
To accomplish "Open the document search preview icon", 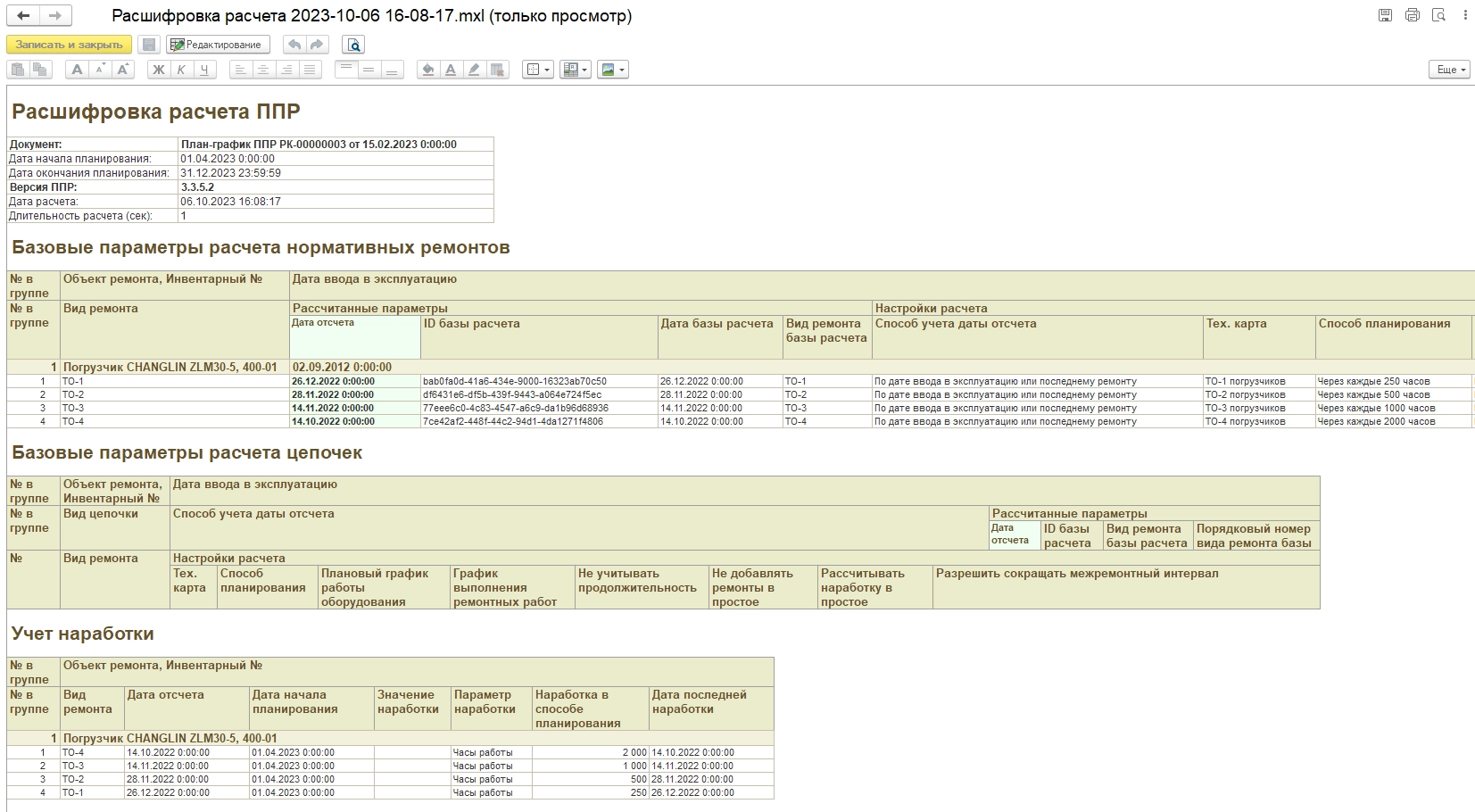I will [x=353, y=45].
